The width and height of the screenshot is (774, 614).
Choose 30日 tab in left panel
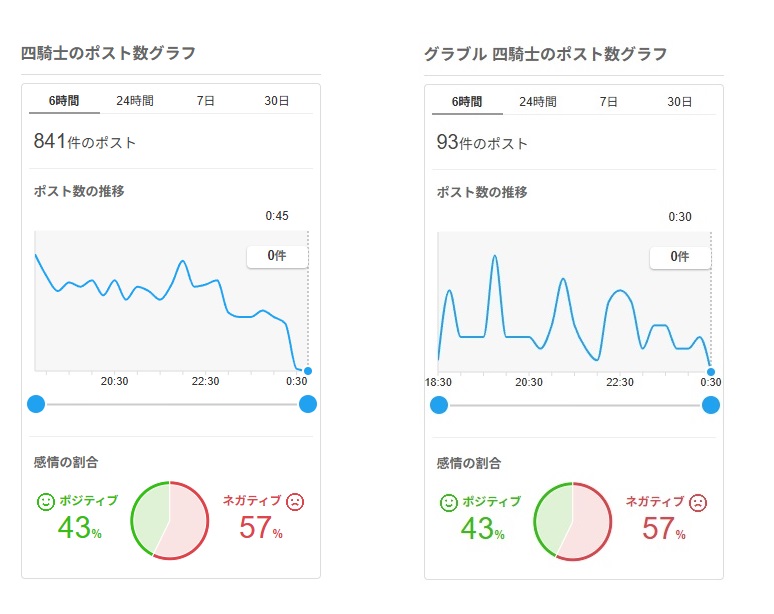pos(276,101)
